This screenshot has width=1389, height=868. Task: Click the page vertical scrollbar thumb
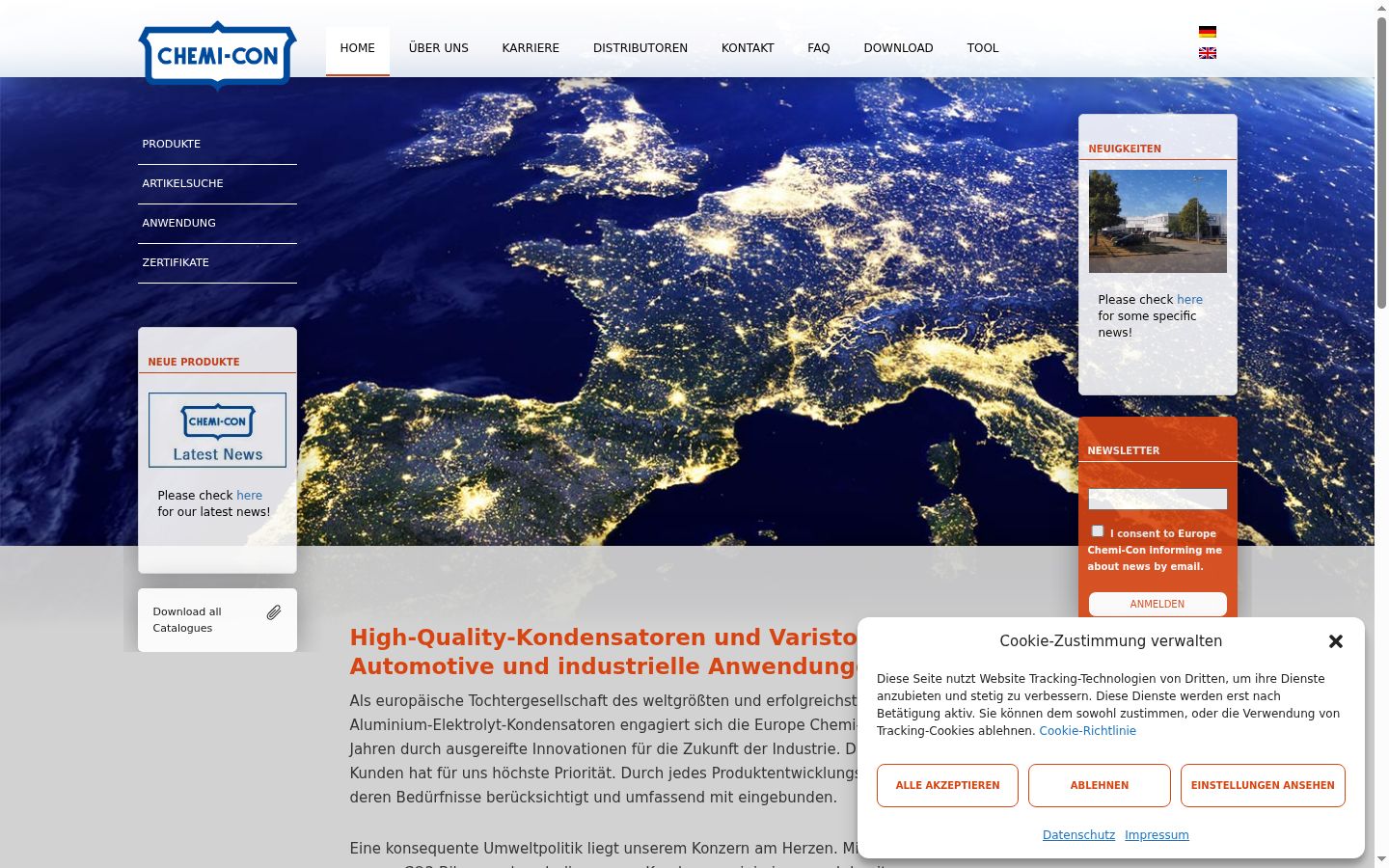1381,164
